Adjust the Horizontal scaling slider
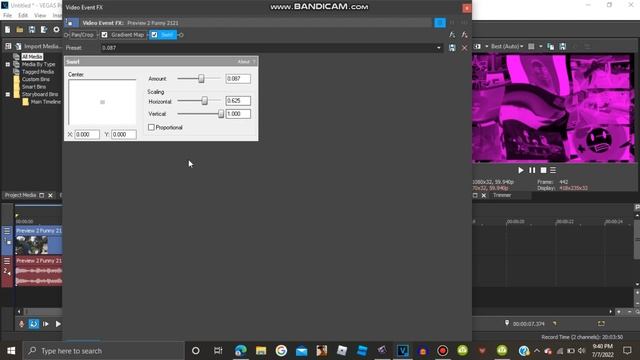Viewport: 640px width, 360px height. tap(204, 101)
